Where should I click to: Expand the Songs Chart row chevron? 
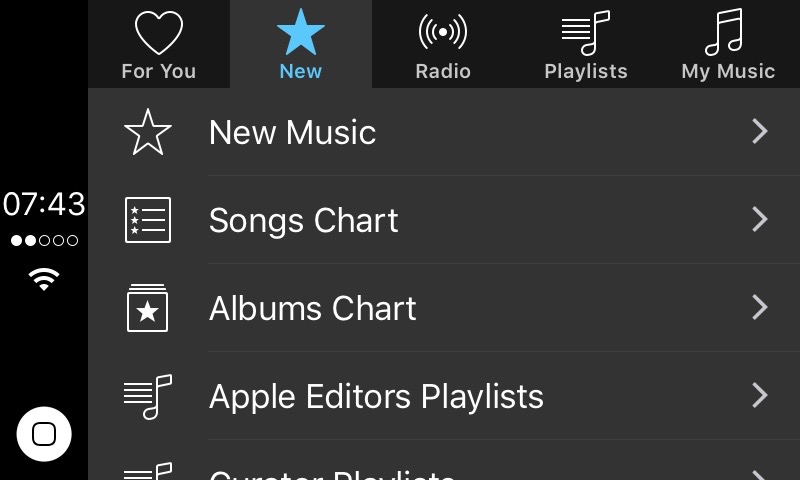coord(760,220)
